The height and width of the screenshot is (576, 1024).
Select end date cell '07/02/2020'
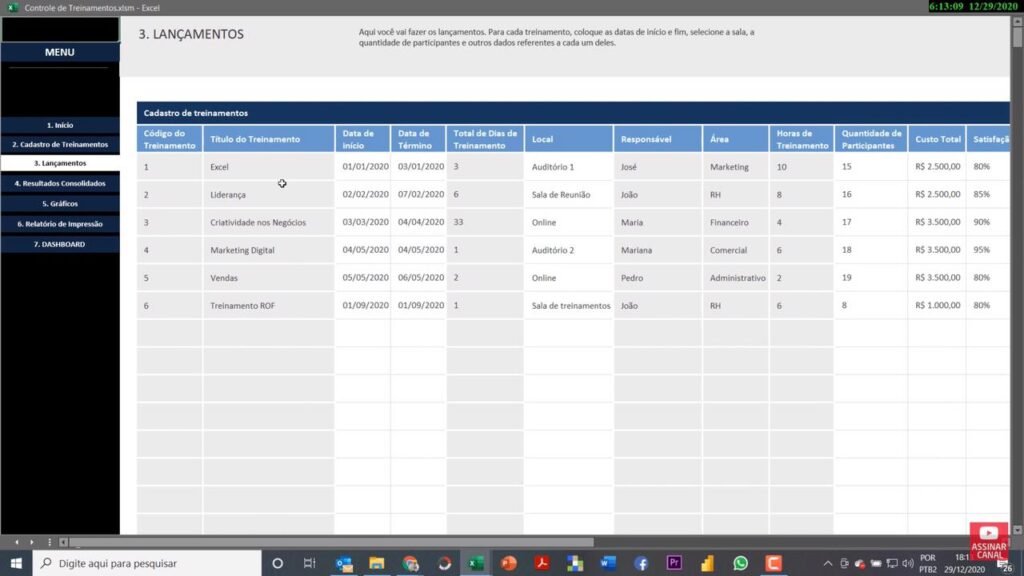pyautogui.click(x=419, y=195)
